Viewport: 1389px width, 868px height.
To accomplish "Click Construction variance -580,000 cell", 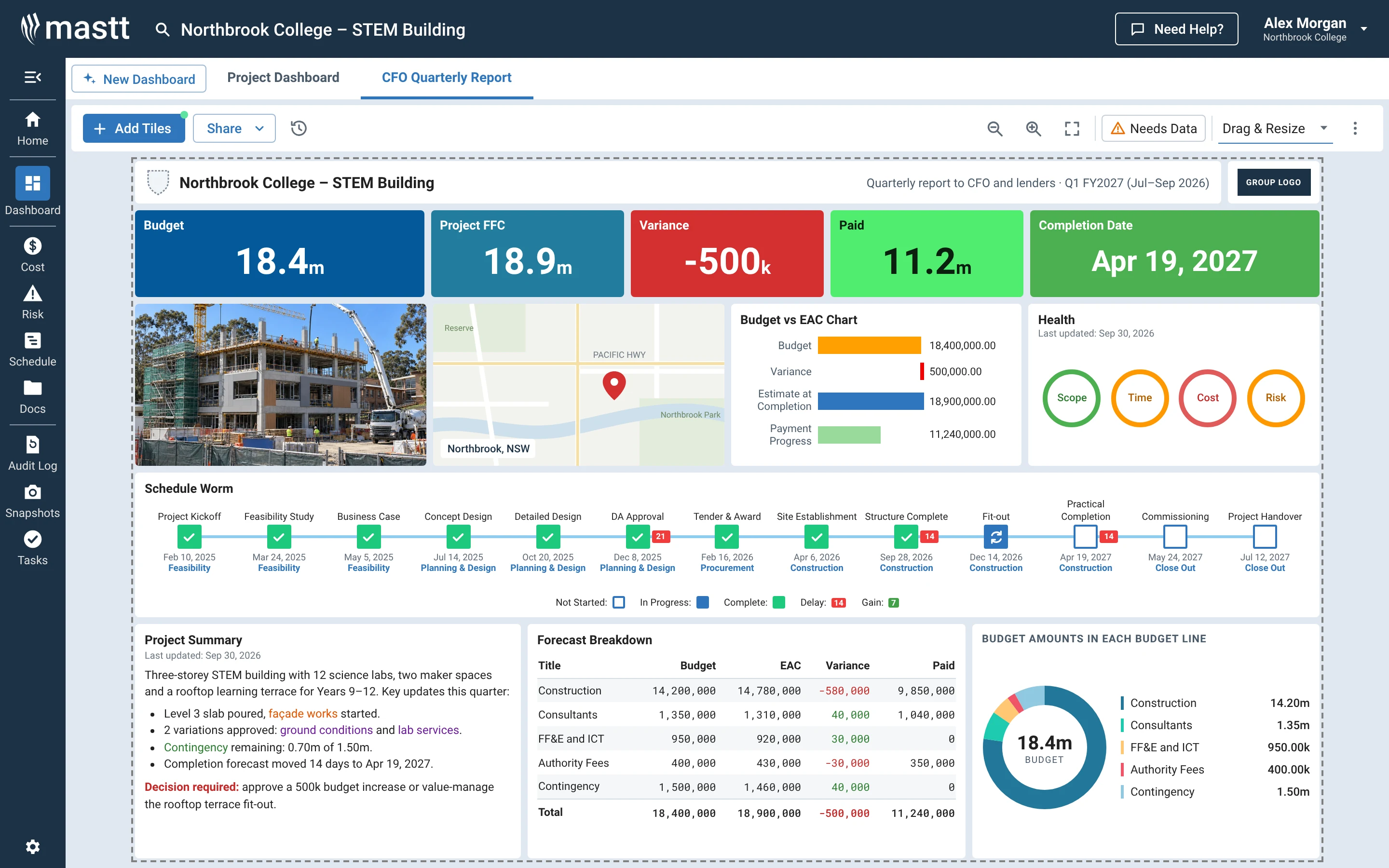I will tap(844, 691).
